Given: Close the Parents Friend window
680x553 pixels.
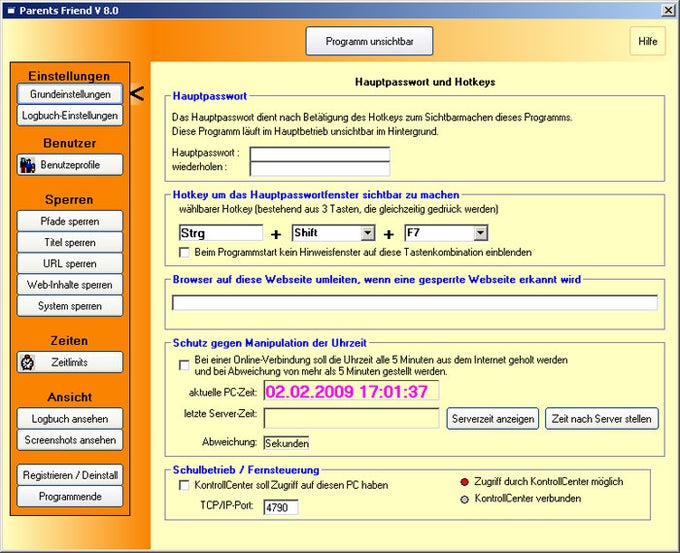Looking at the screenshot, I should 668,10.
